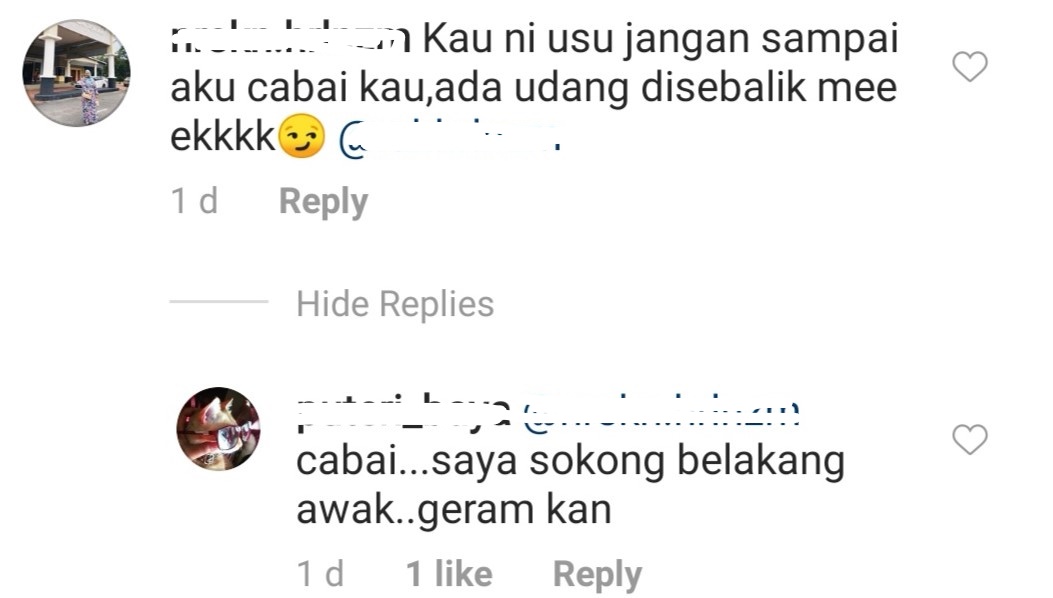1053x598 pixels.
Task: Like the "Kau ni usu" comment with the heart
Action: [970, 67]
